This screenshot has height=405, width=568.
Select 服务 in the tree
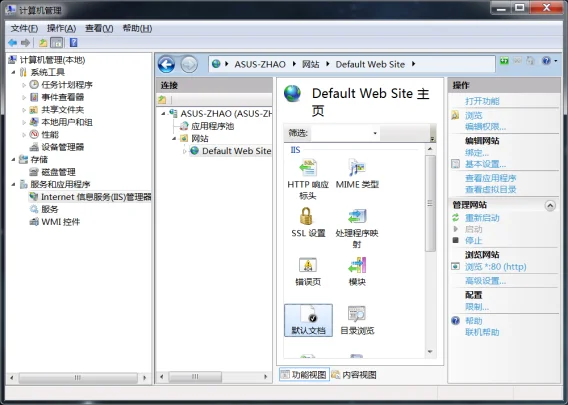50,209
